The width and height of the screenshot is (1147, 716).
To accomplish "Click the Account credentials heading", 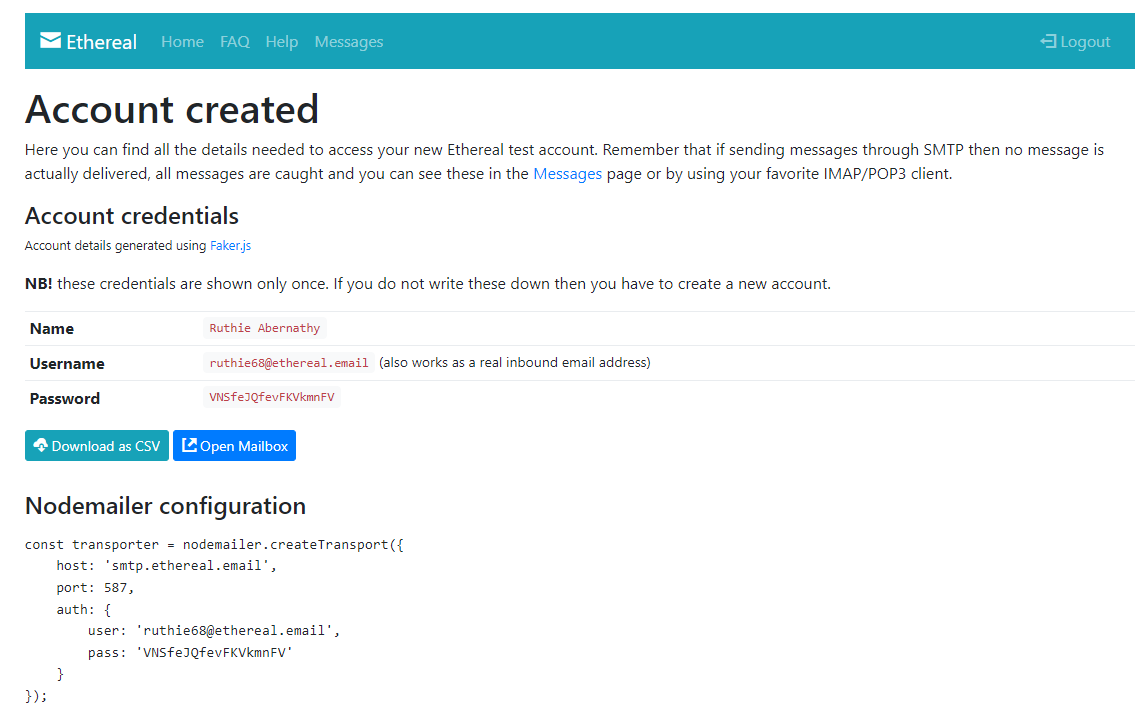I will (x=132, y=216).
